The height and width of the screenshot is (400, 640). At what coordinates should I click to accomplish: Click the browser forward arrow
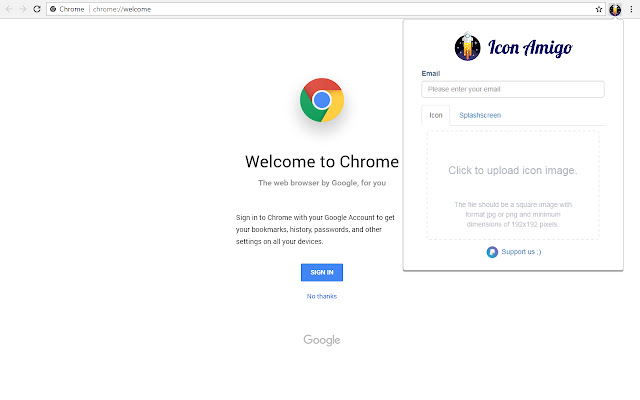point(23,9)
